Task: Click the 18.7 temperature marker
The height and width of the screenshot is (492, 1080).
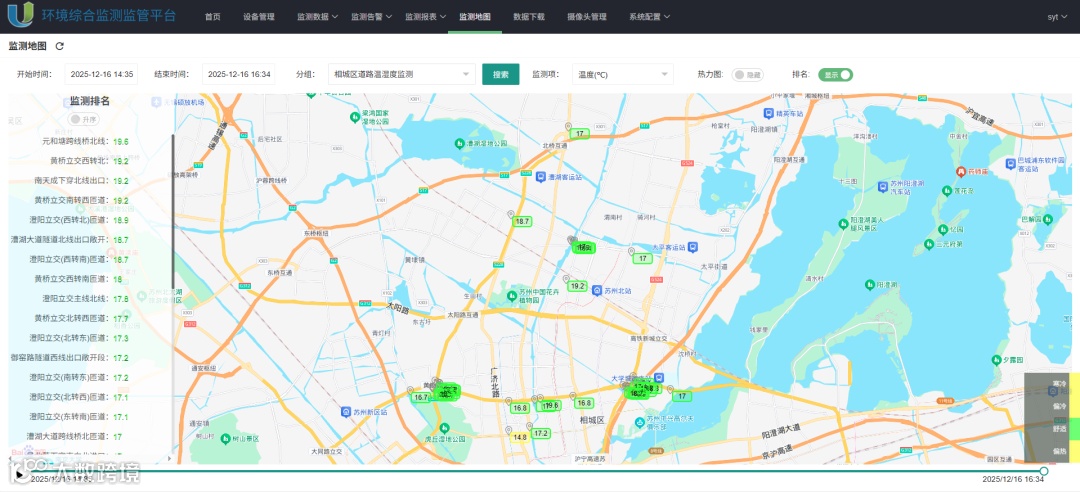Action: coord(522,221)
